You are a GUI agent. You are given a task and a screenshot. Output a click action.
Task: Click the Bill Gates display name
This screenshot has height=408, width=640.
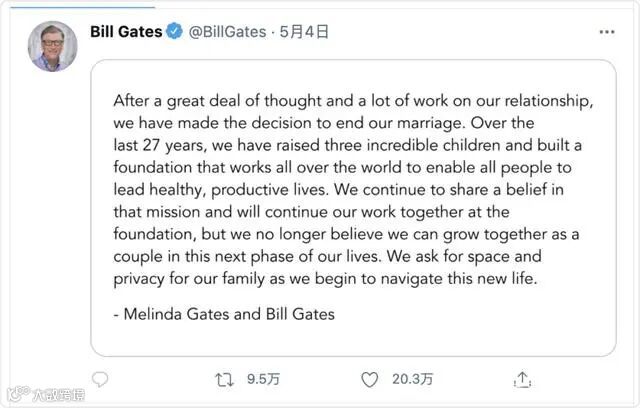pyautogui.click(x=125, y=32)
